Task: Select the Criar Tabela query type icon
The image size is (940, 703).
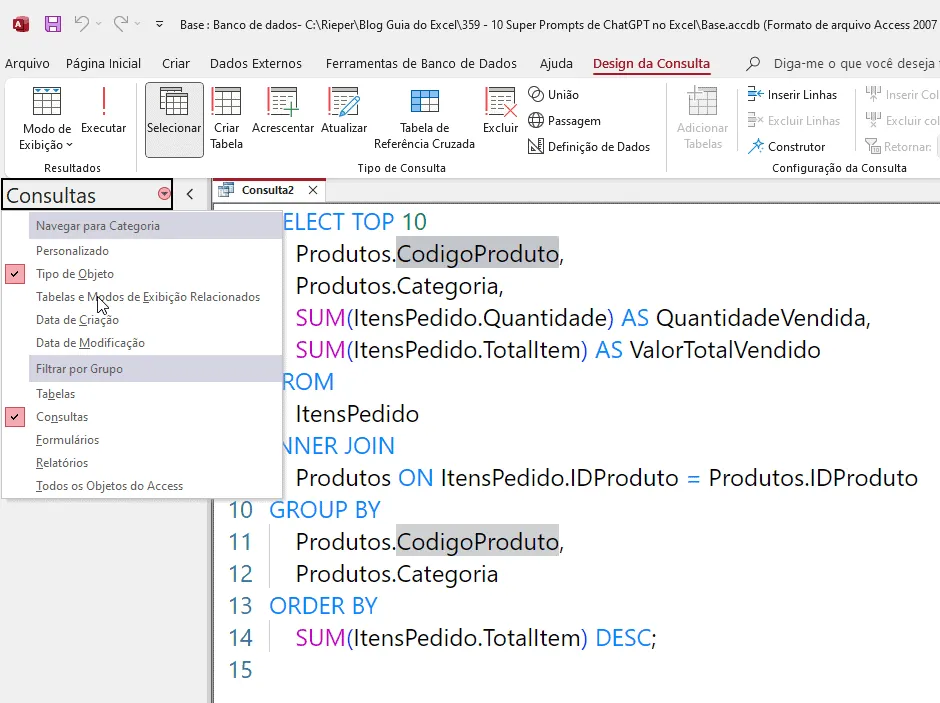Action: tap(227, 118)
